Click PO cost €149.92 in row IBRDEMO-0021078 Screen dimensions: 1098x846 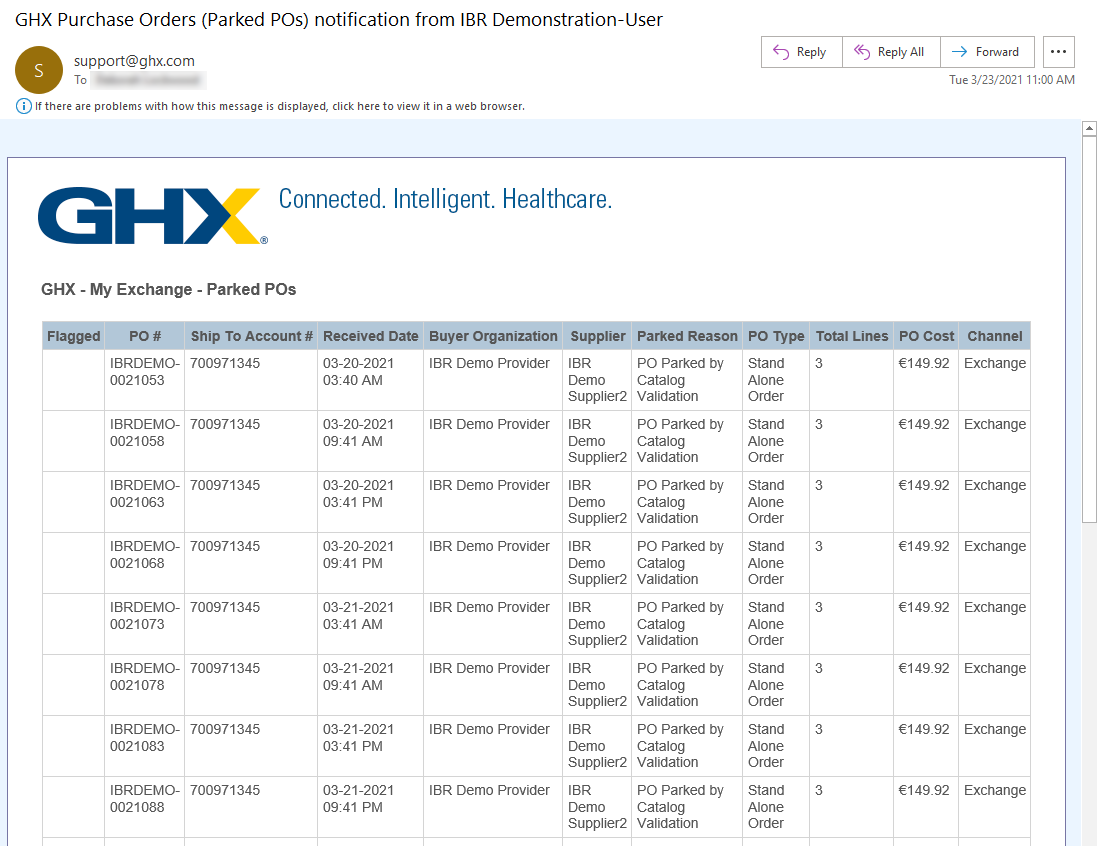pos(924,668)
